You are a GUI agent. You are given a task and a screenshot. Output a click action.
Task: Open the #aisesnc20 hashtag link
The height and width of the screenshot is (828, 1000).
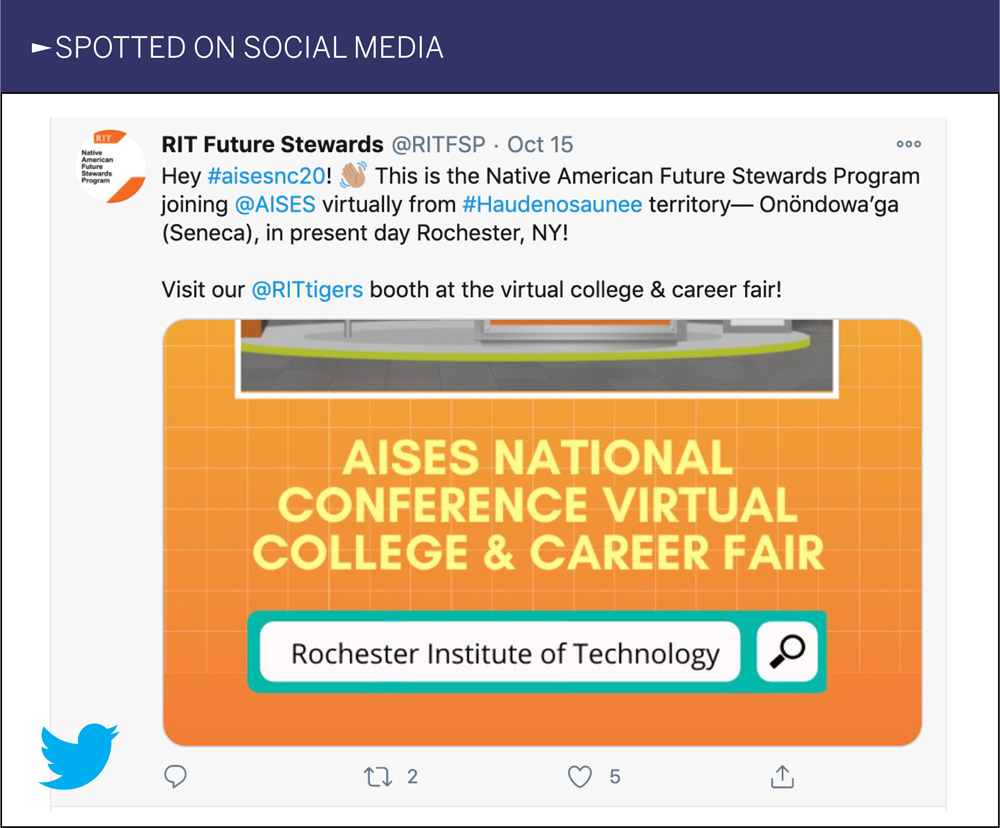[265, 177]
